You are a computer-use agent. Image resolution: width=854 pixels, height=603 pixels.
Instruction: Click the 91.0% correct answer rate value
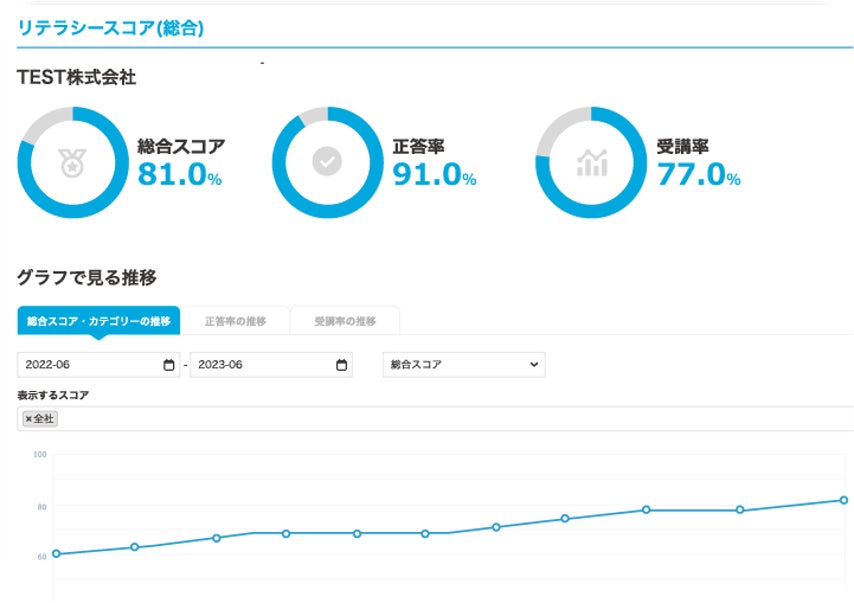(434, 174)
